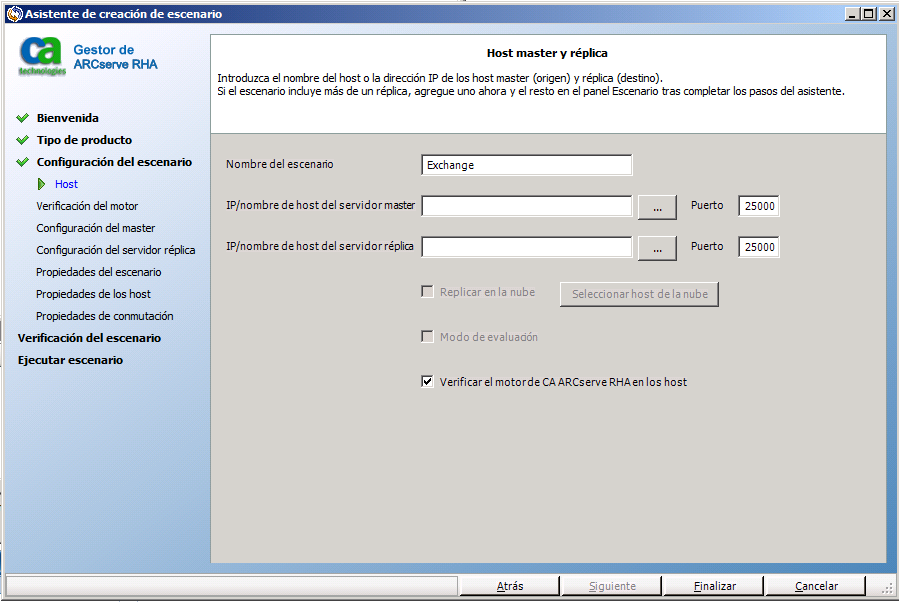Toggle the Modo de evaluación checkbox
The width and height of the screenshot is (899, 602).
(427, 337)
